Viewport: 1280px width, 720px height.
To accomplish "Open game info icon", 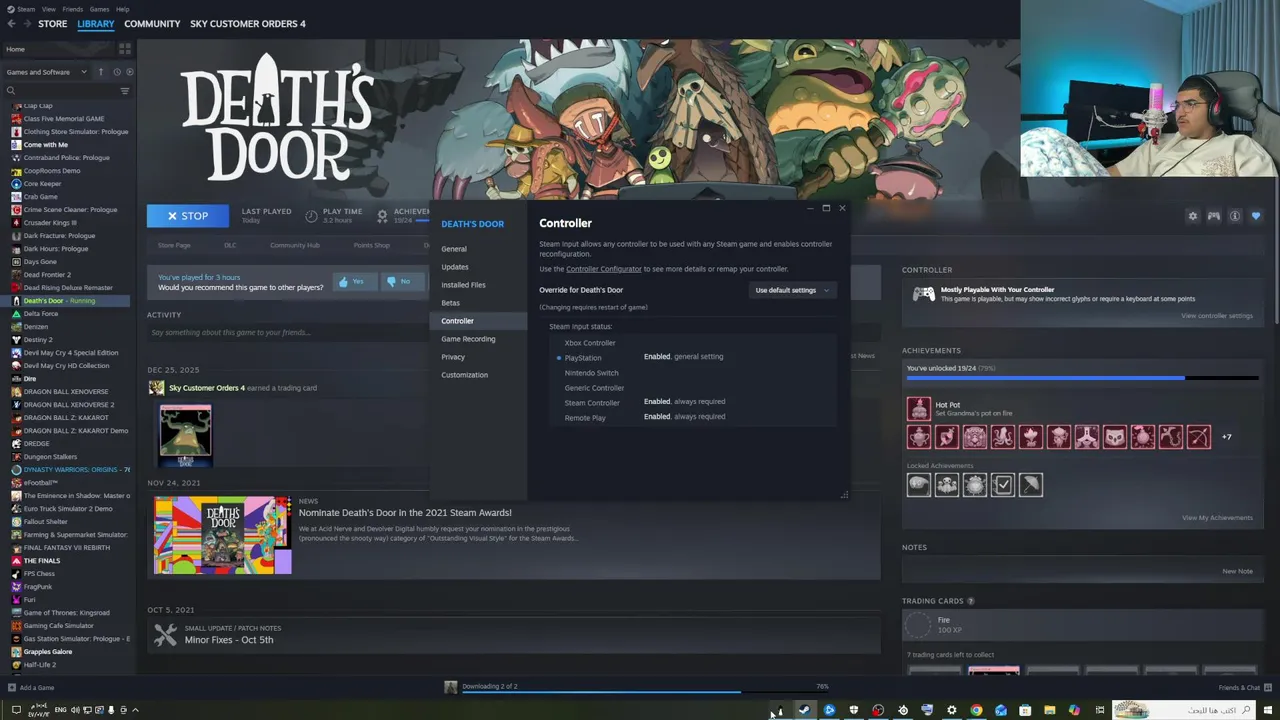I will pos(1235,216).
